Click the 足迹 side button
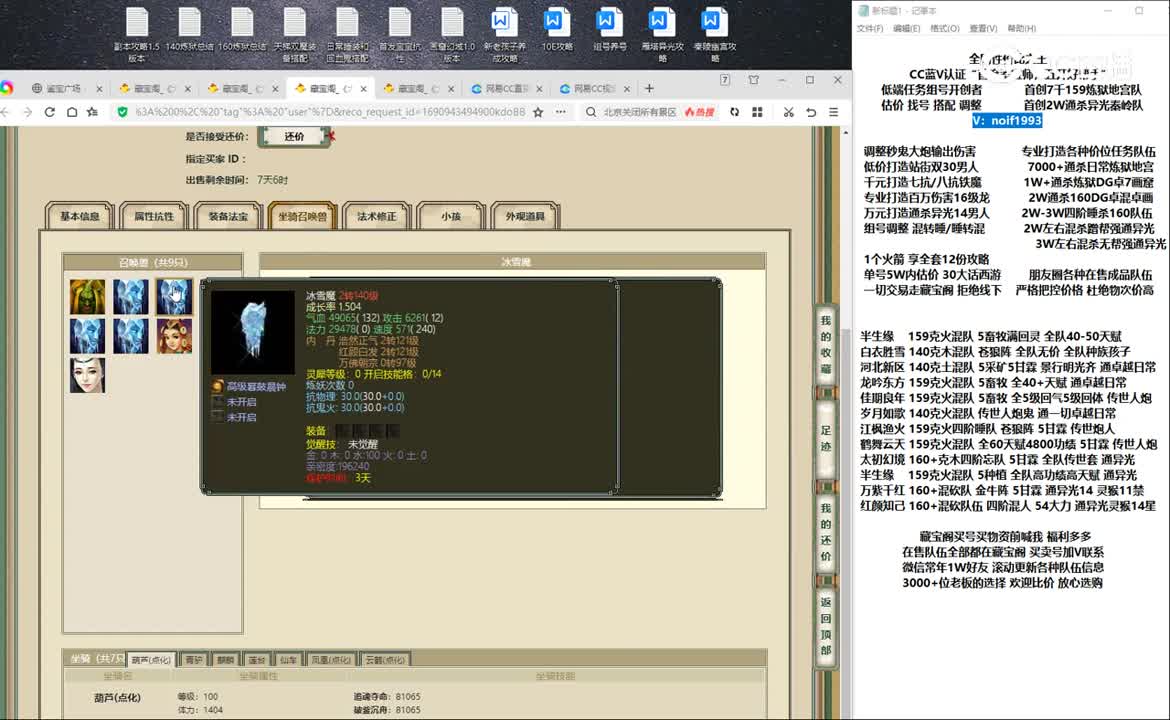 (825, 439)
